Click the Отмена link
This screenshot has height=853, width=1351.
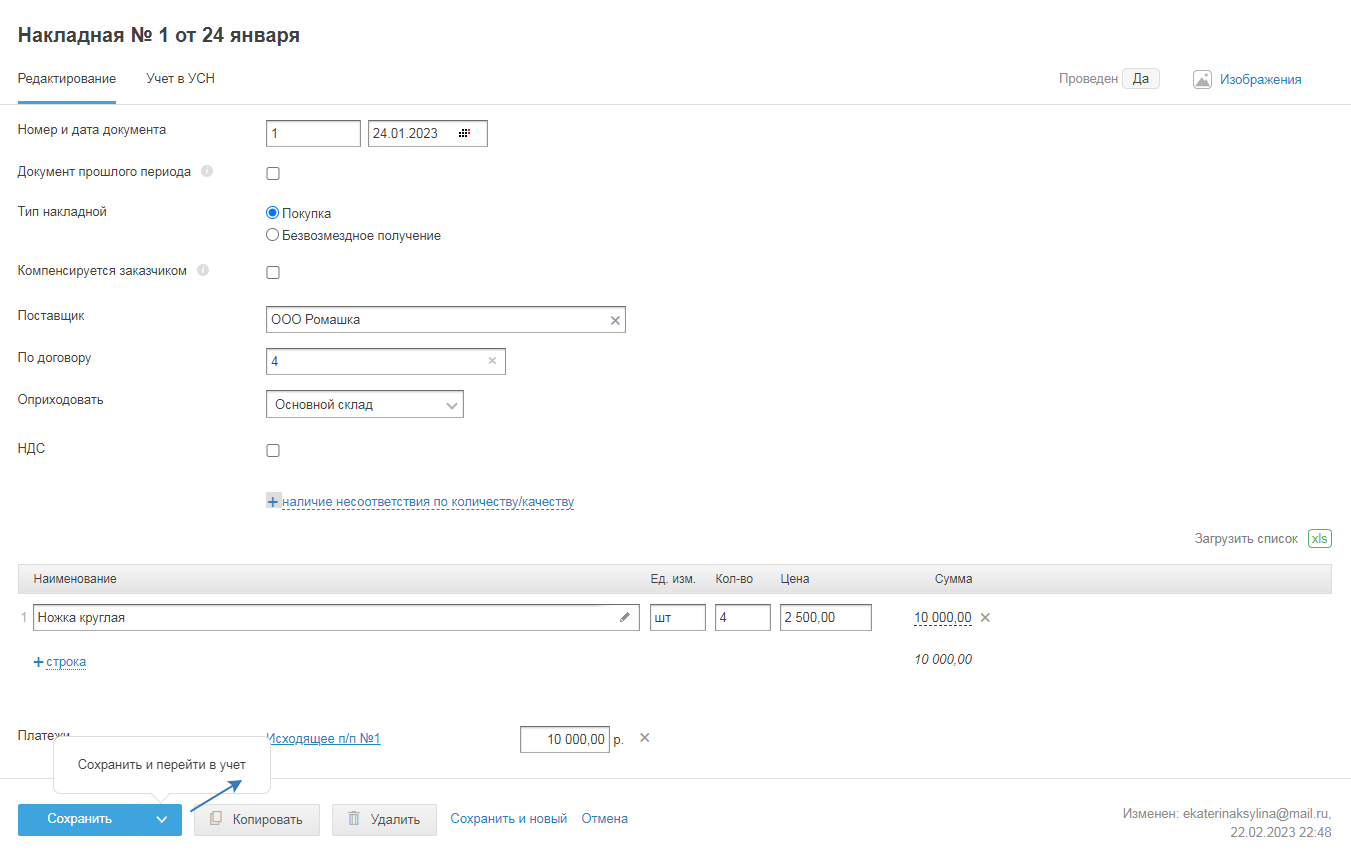click(x=605, y=818)
